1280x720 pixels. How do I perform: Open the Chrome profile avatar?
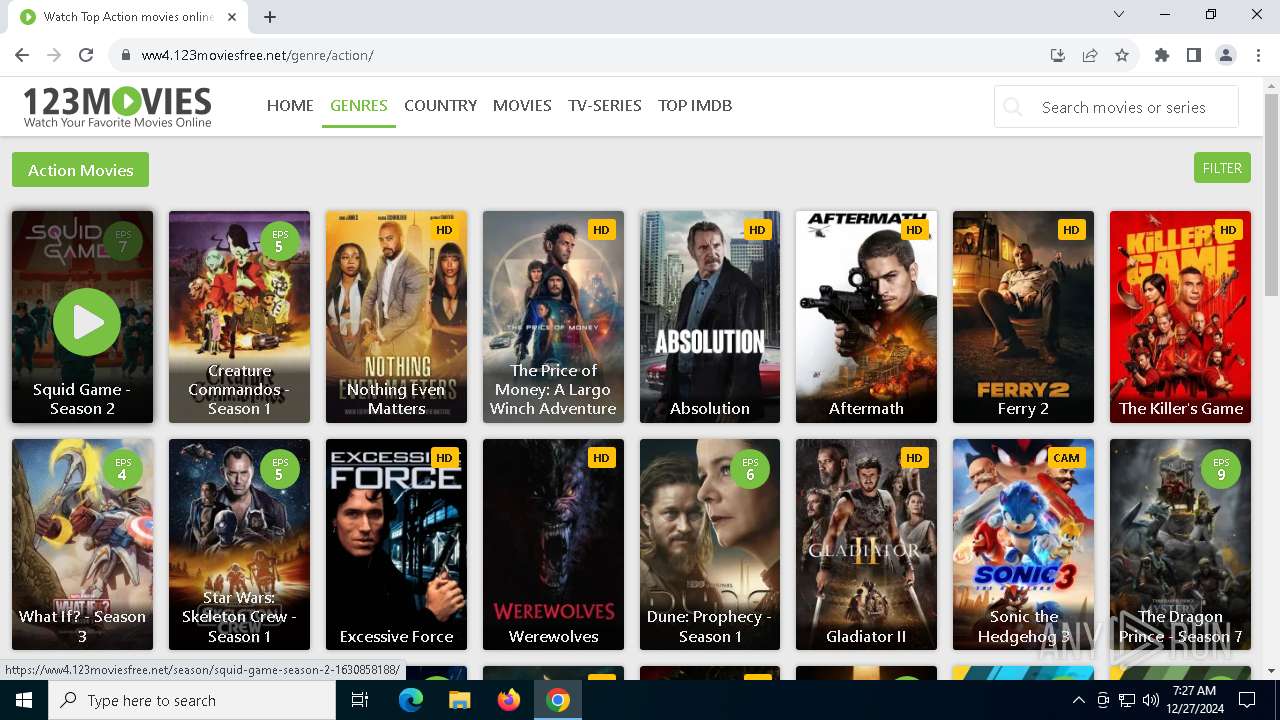1226,55
